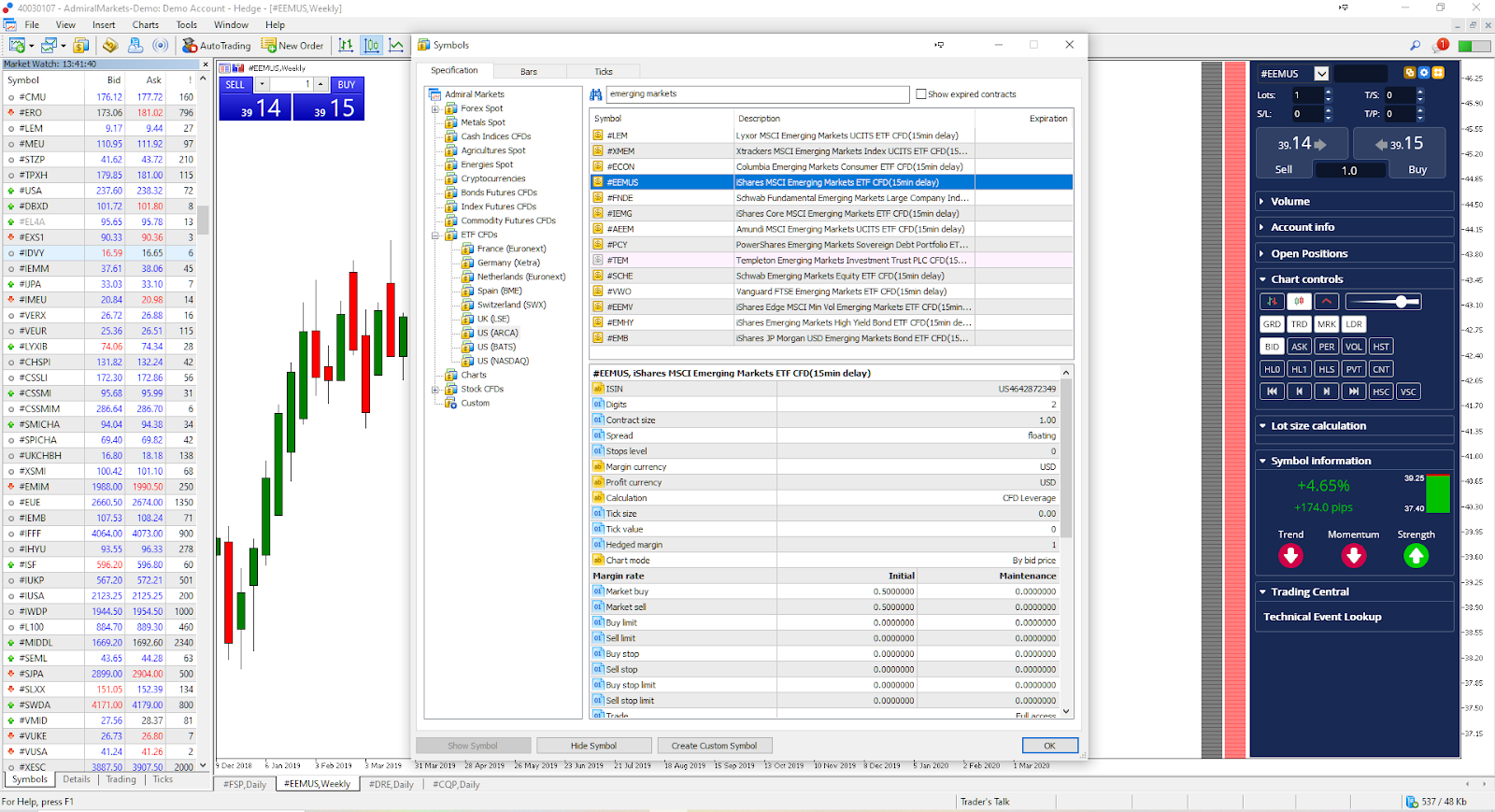The image size is (1495, 812).
Task: Open the Navigator toolbar icon
Action: (x=110, y=45)
